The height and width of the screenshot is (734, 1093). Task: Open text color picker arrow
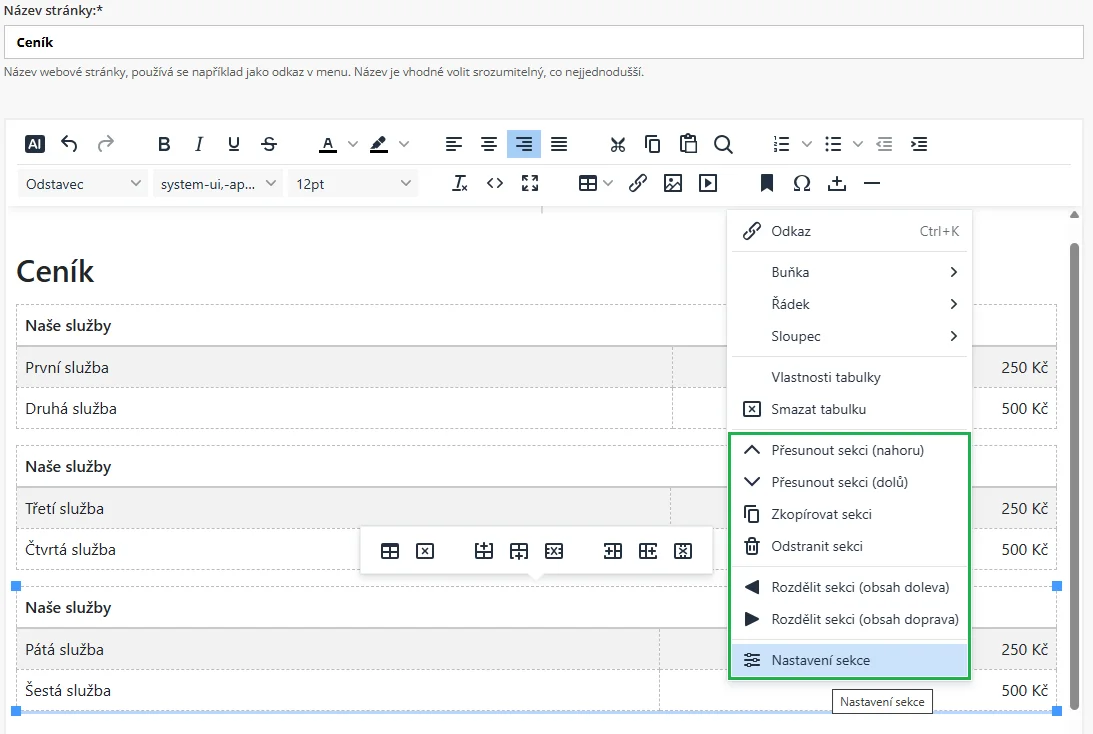[352, 144]
